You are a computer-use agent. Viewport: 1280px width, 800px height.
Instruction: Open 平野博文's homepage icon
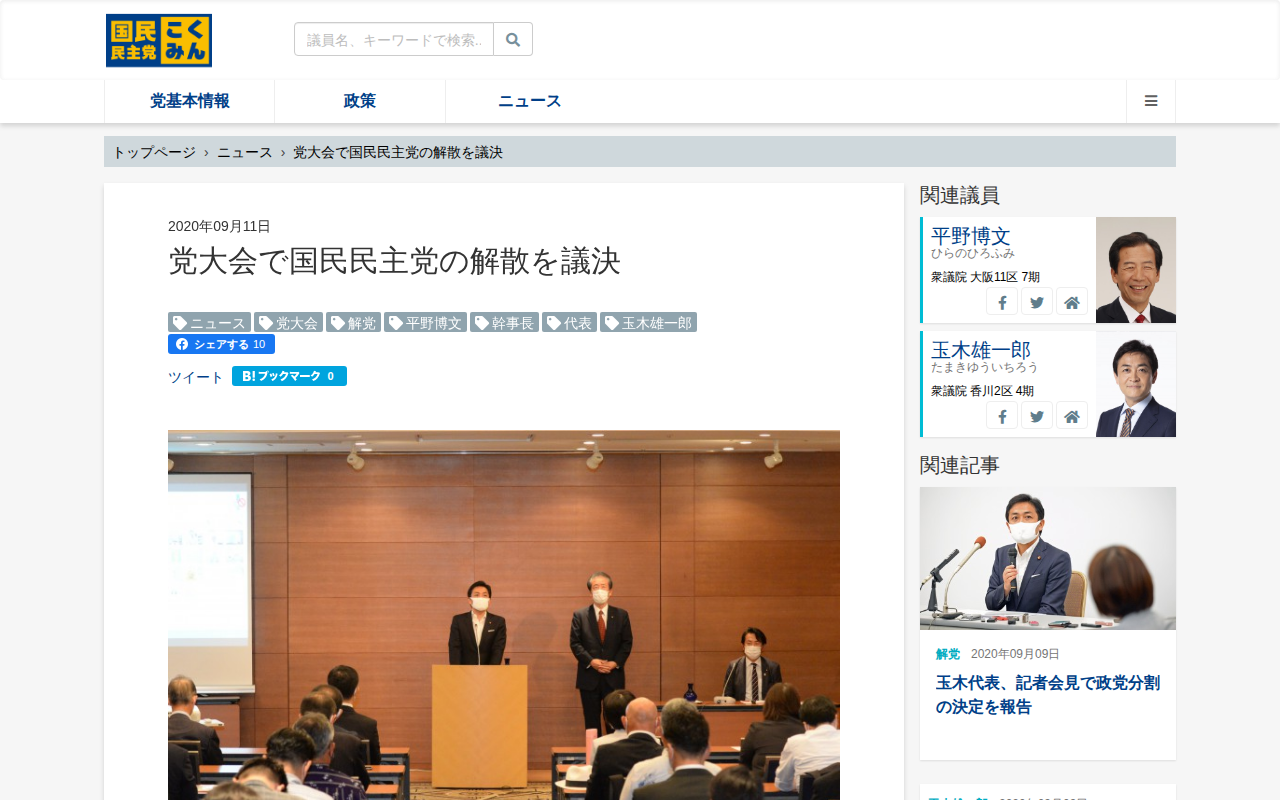[x=1072, y=302]
